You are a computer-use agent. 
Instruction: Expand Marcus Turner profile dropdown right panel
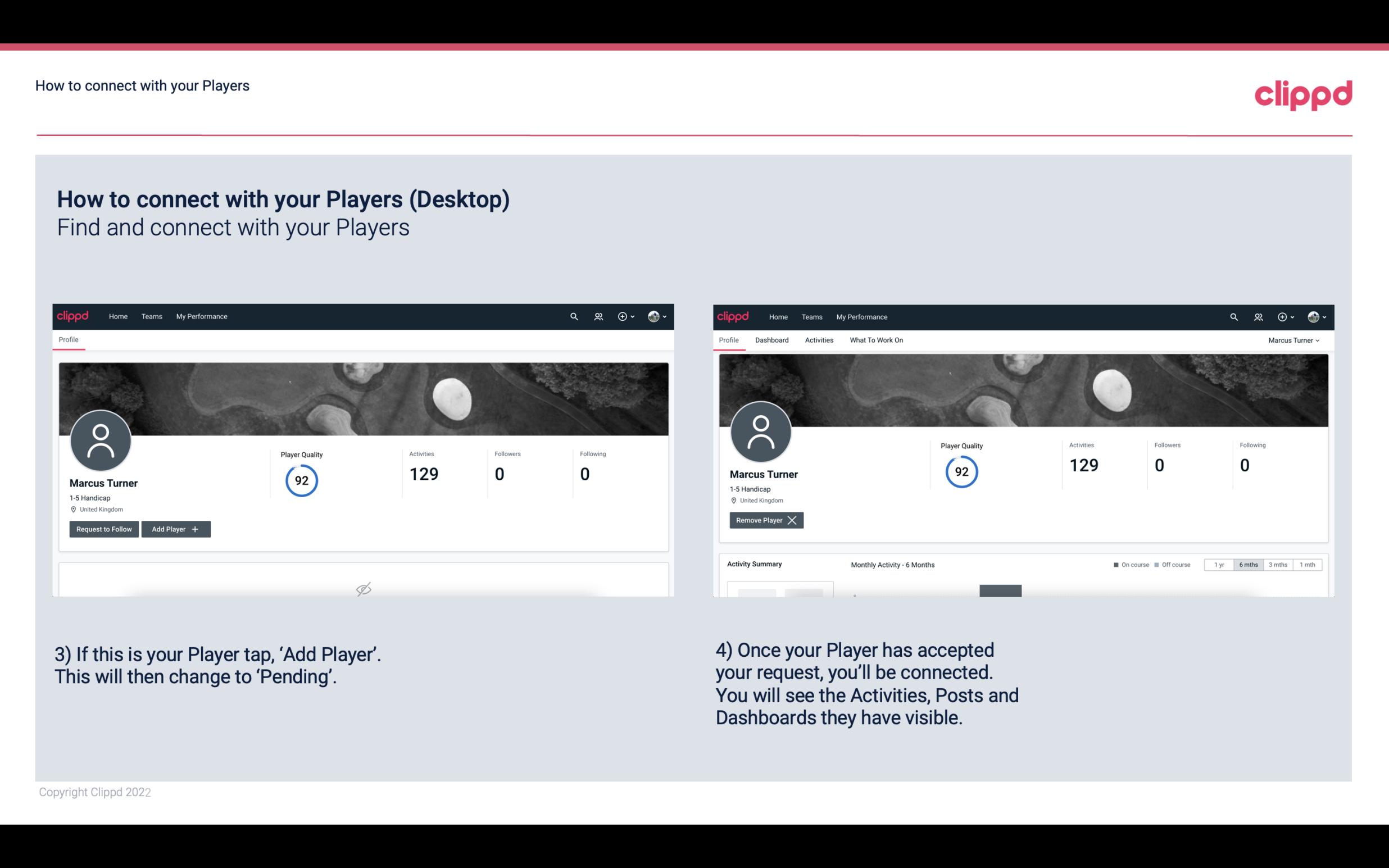(x=1294, y=340)
